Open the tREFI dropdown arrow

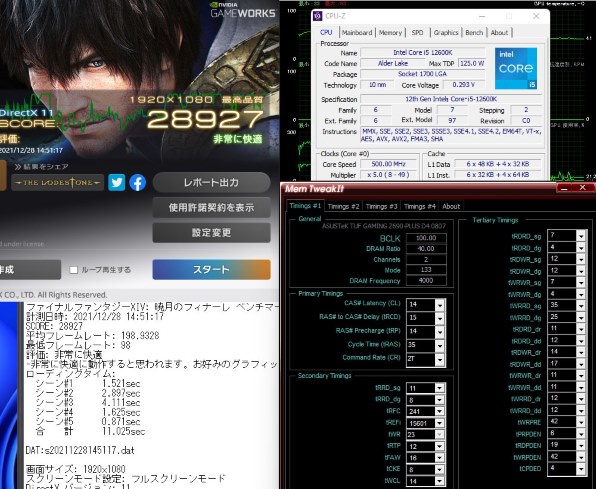439,423
